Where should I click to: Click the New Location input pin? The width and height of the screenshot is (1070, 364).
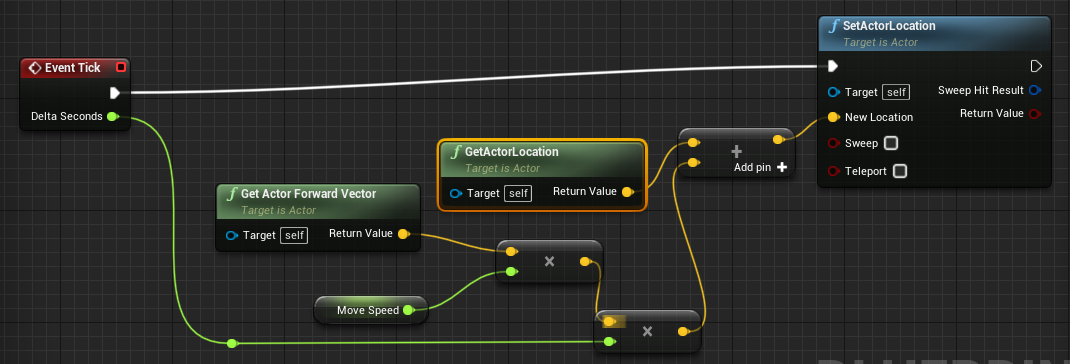pyautogui.click(x=833, y=117)
